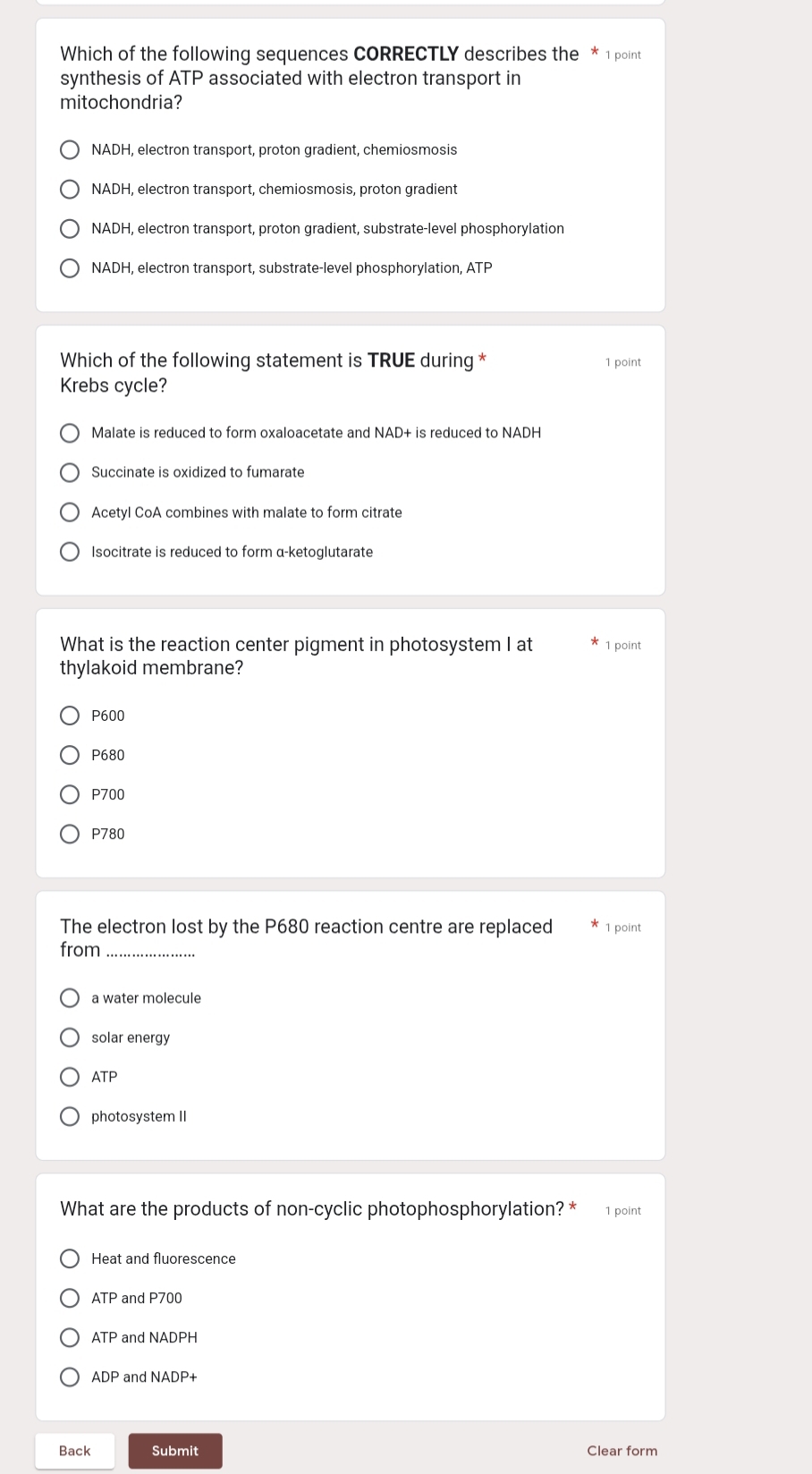Choose P680 as the reaction center pigment

tap(70, 755)
